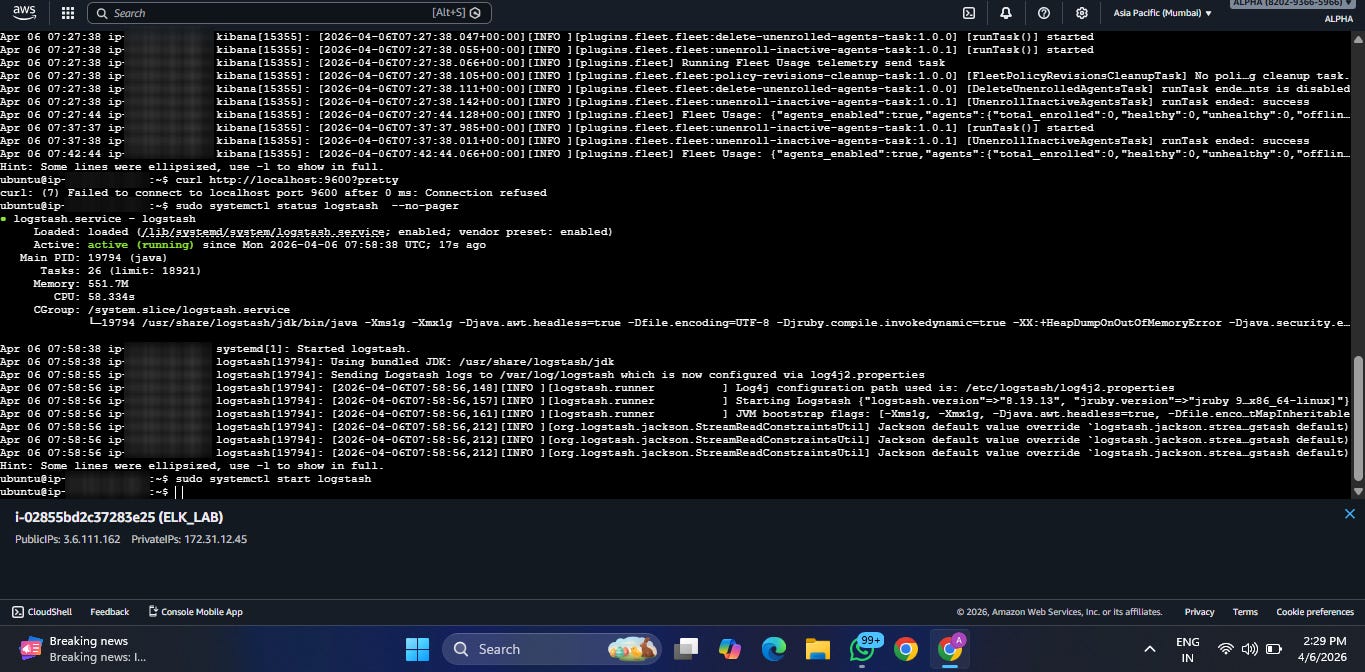Open Google Chrome from taskbar
Image resolution: width=1365 pixels, height=672 pixels.
point(906,649)
